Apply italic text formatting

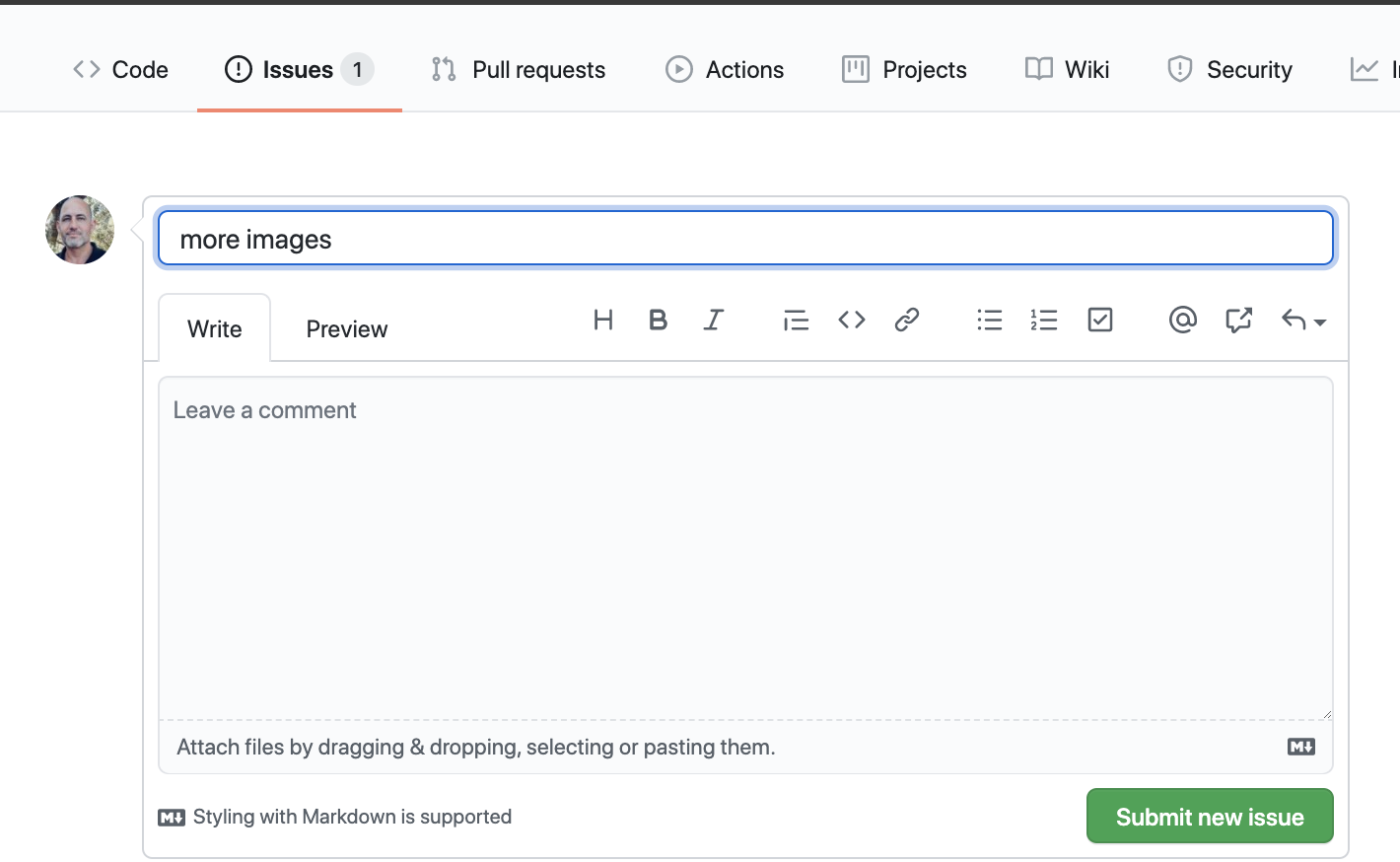pyautogui.click(x=713, y=320)
